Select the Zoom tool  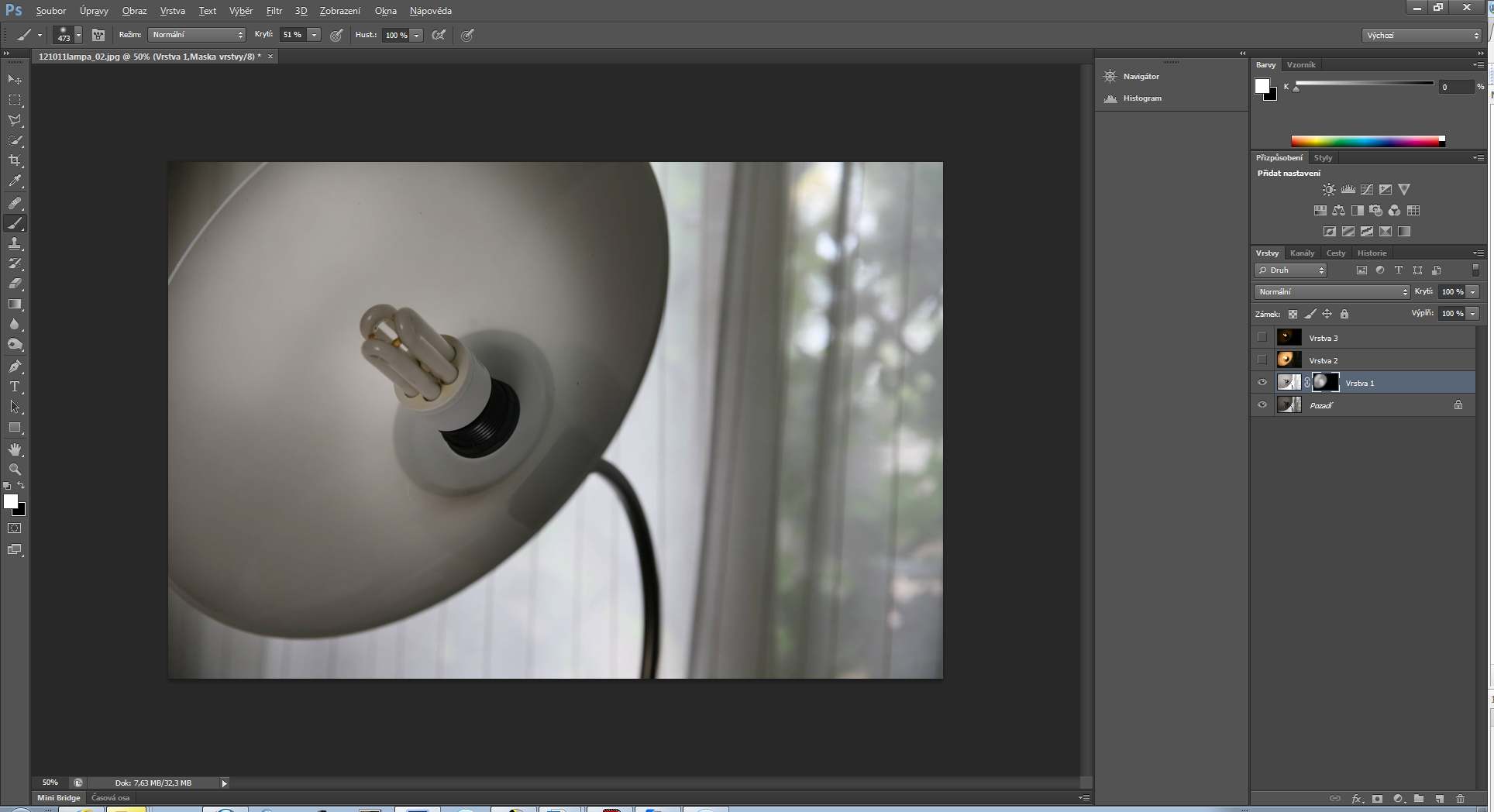[x=15, y=470]
